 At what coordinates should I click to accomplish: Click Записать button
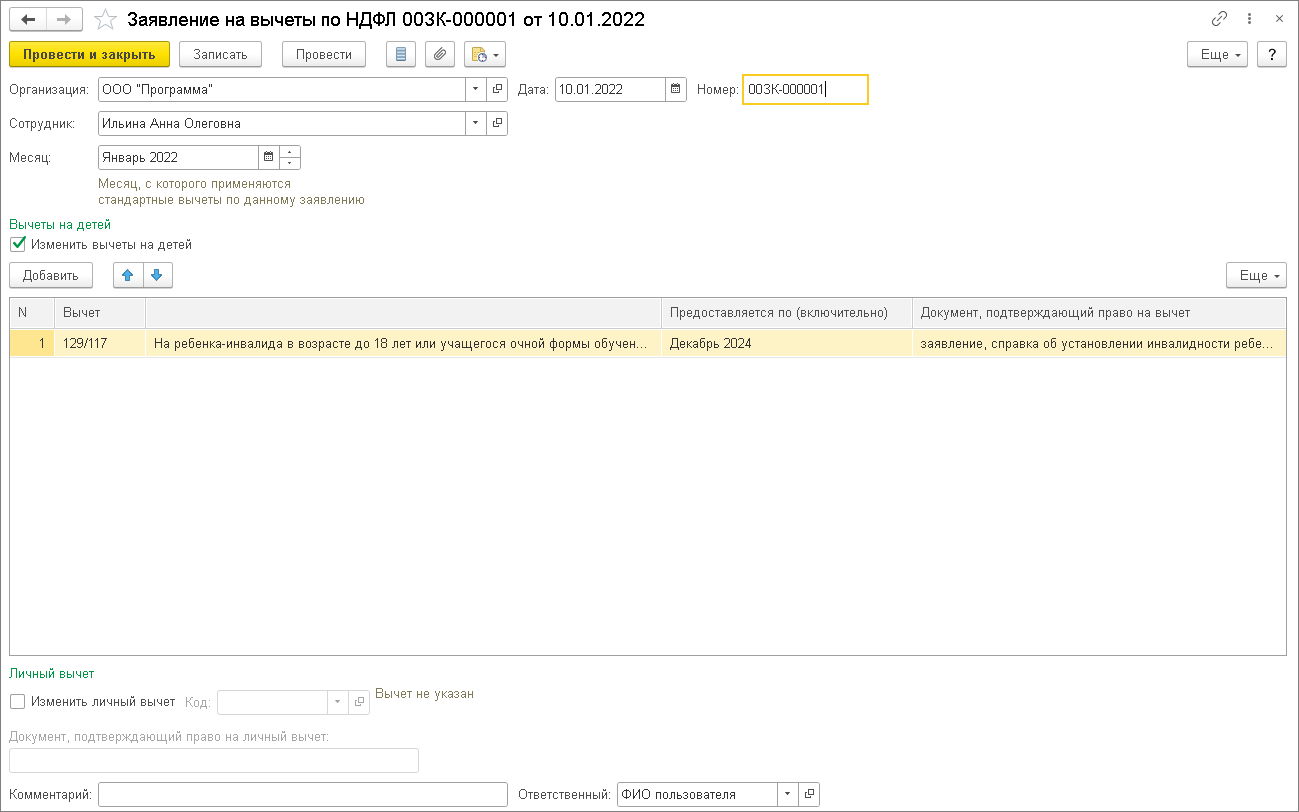pos(220,54)
